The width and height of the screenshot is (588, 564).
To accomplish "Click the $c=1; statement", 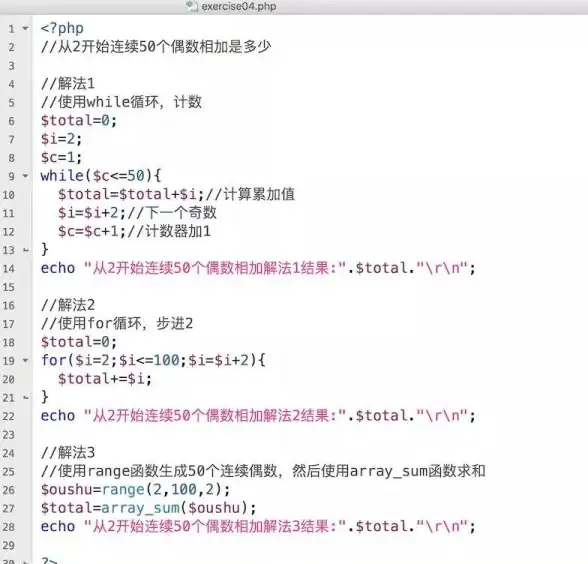I will (62, 158).
